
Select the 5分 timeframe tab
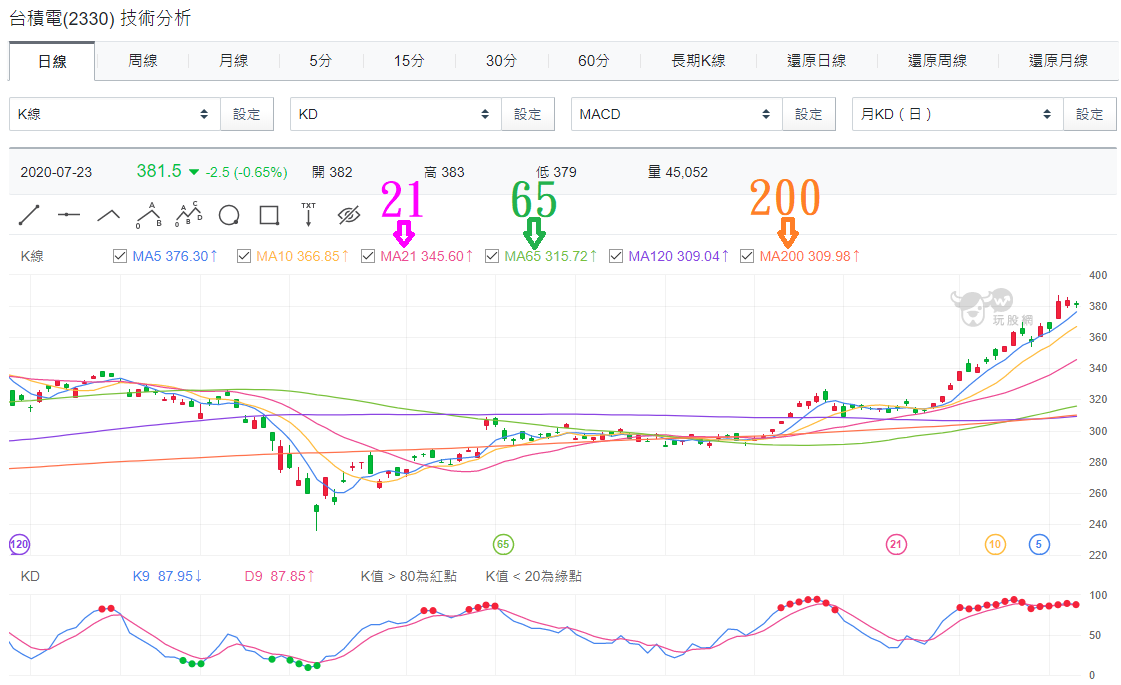click(321, 61)
